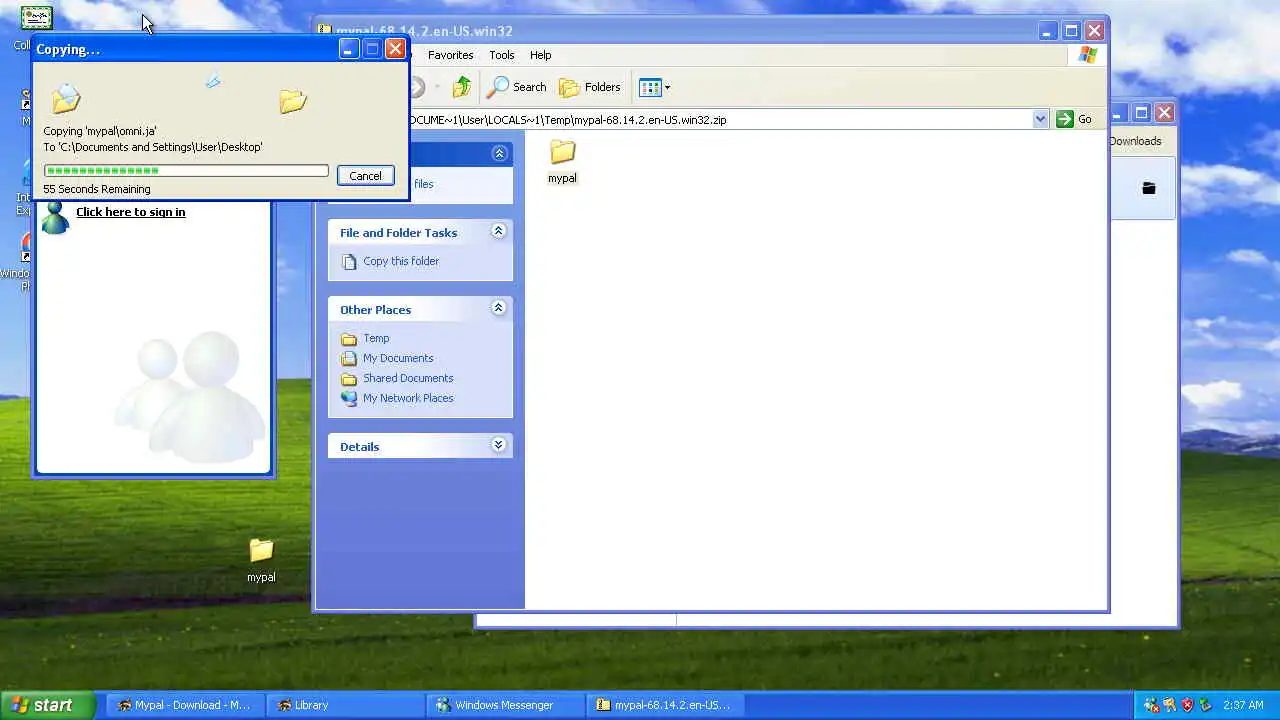Viewport: 1280px width, 720px height.
Task: Cancel the file copying operation
Action: point(365,176)
